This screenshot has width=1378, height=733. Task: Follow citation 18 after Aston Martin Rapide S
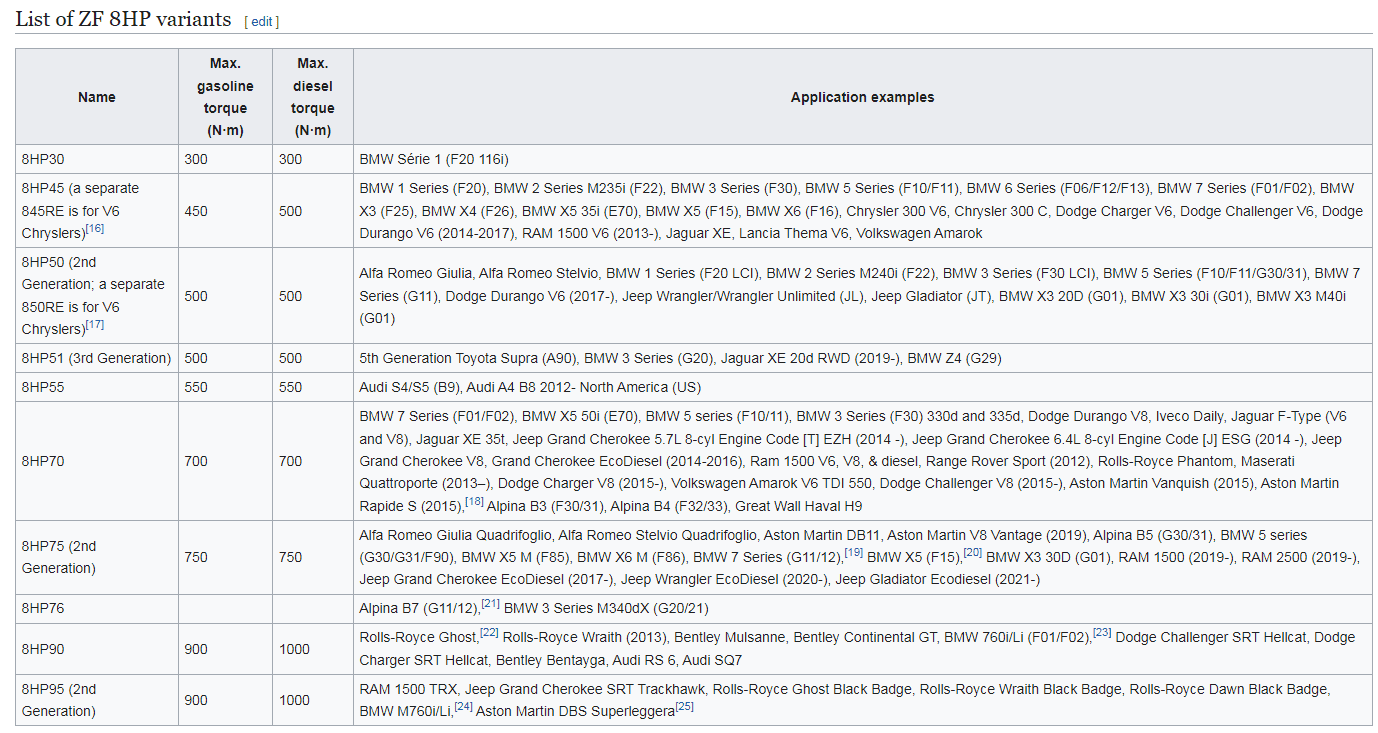pos(473,502)
